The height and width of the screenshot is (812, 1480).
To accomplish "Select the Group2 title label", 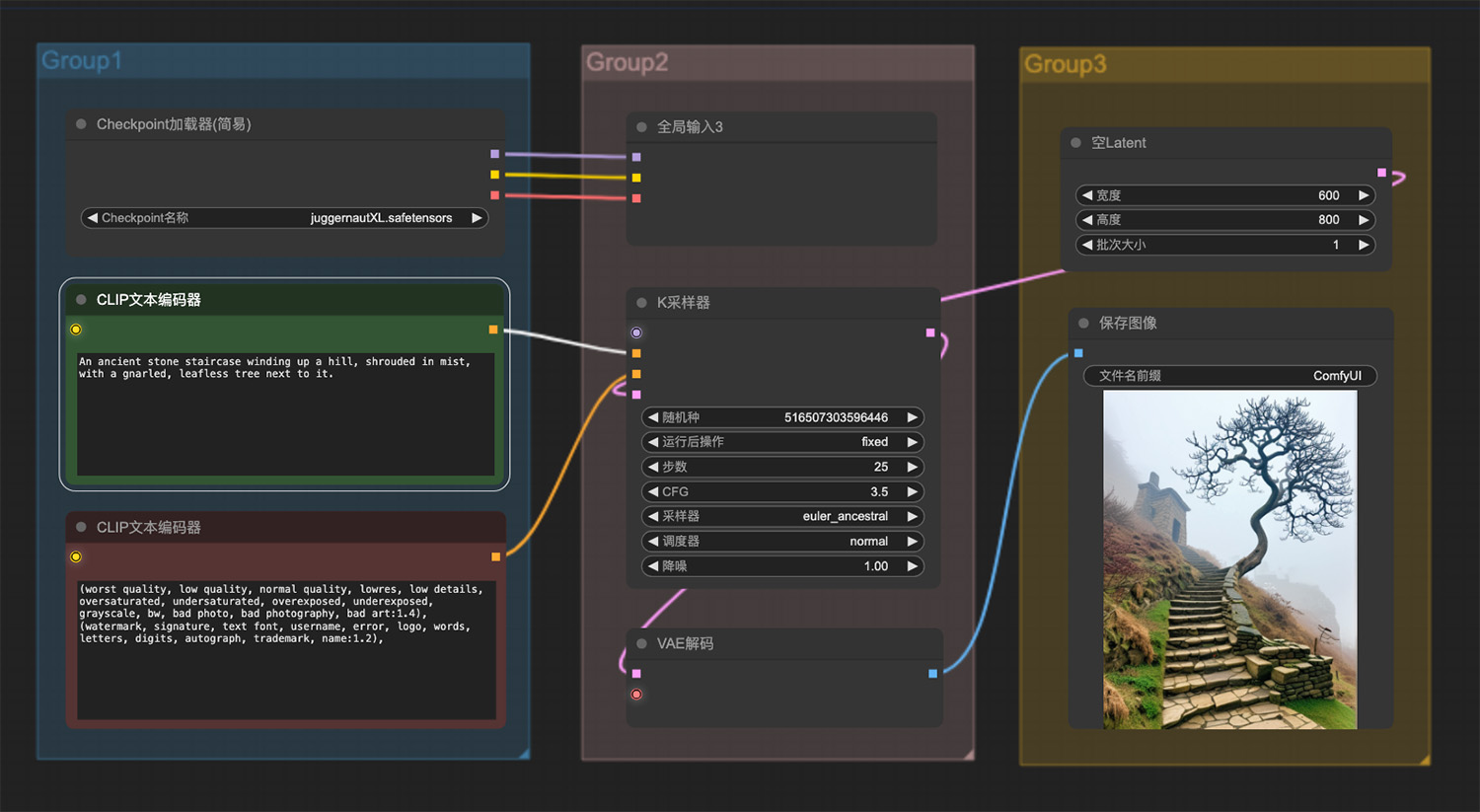I will click(627, 62).
